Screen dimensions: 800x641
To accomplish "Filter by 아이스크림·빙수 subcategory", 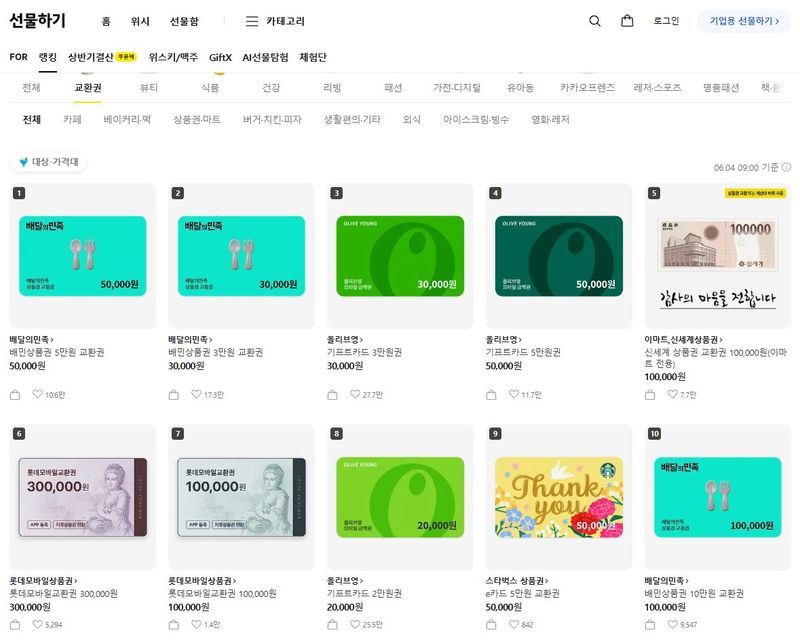I will tap(476, 119).
